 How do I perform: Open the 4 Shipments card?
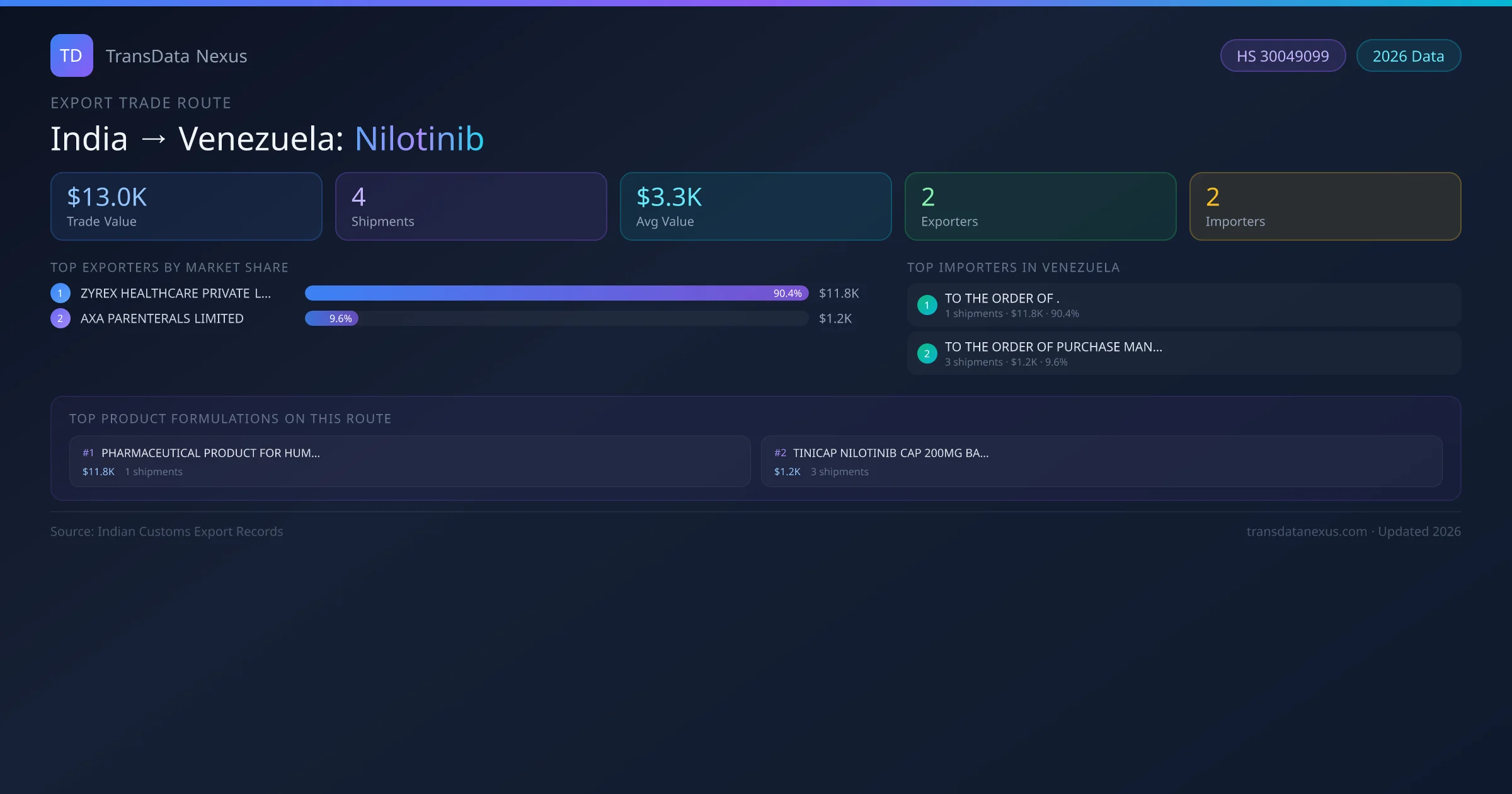(x=471, y=207)
